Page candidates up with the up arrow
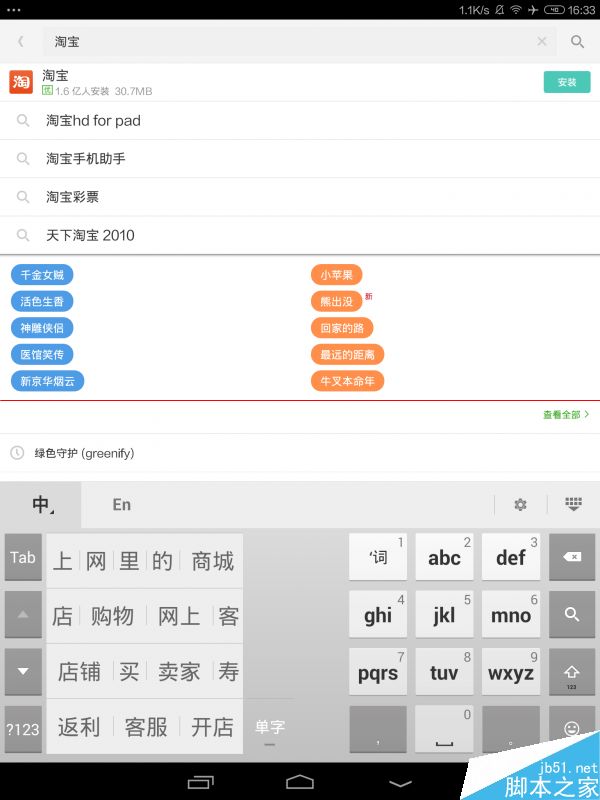This screenshot has height=800, width=600. (x=23, y=615)
